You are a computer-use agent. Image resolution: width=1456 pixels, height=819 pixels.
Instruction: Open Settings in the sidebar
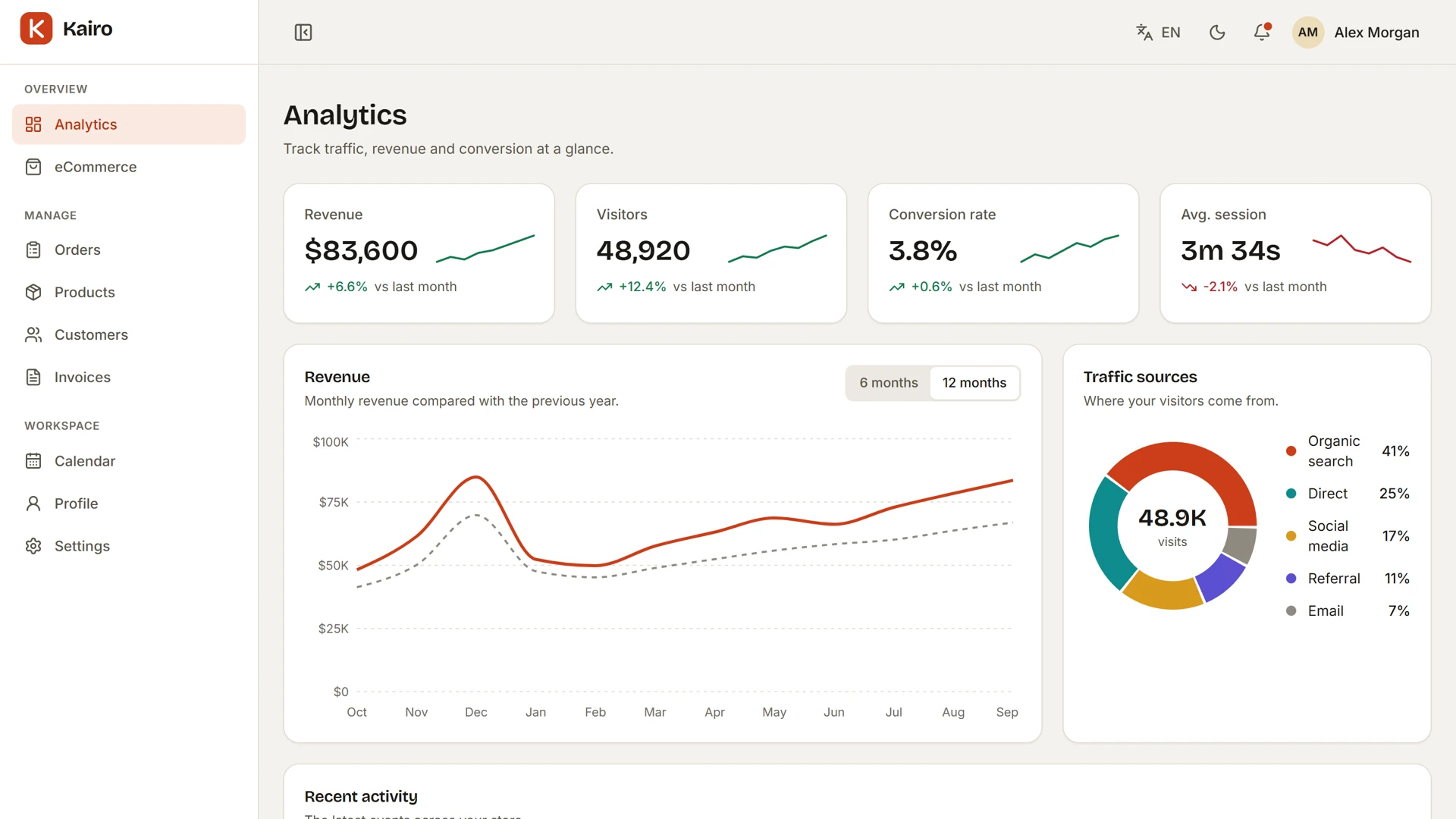pos(129,546)
